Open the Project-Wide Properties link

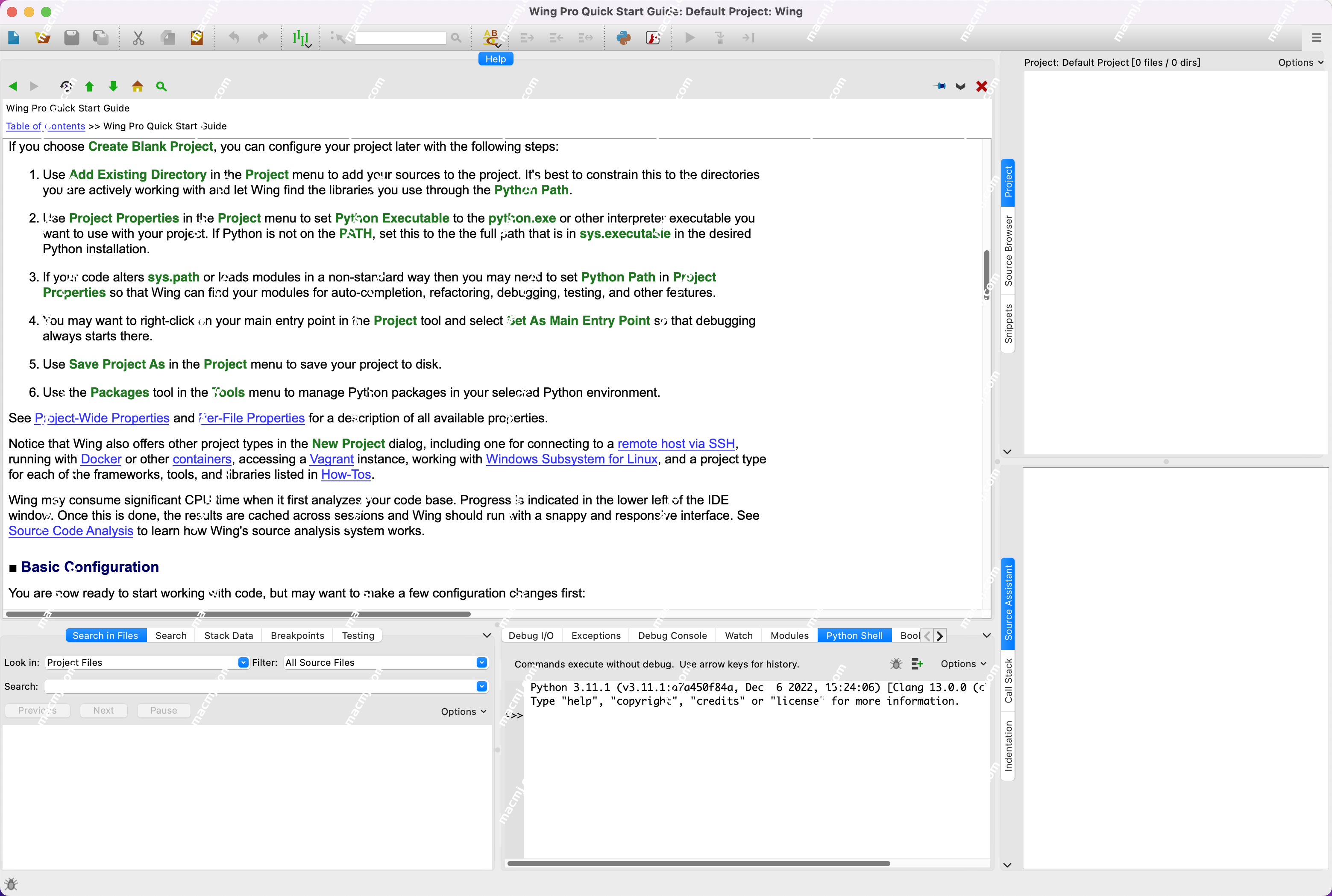point(102,418)
